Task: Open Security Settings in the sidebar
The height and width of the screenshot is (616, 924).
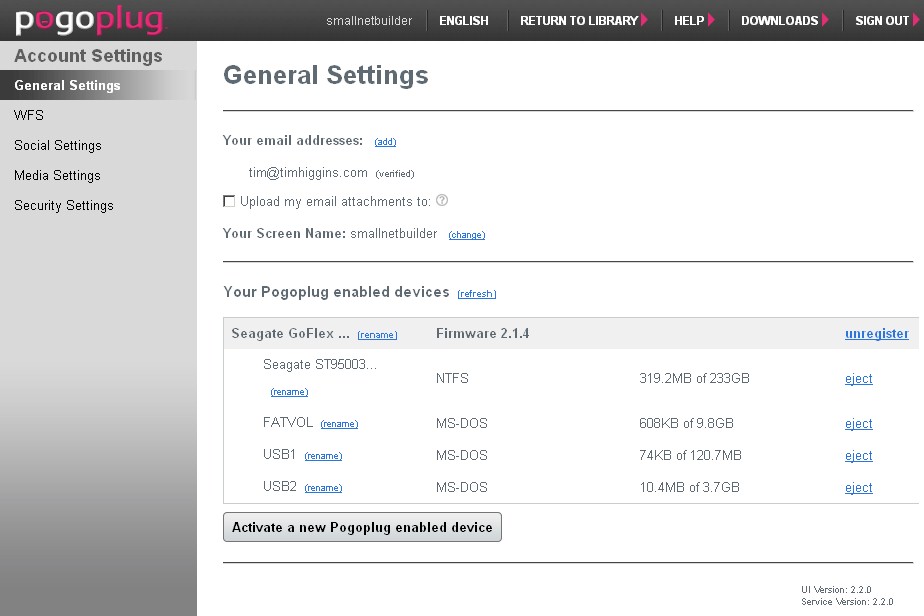Action: click(64, 205)
